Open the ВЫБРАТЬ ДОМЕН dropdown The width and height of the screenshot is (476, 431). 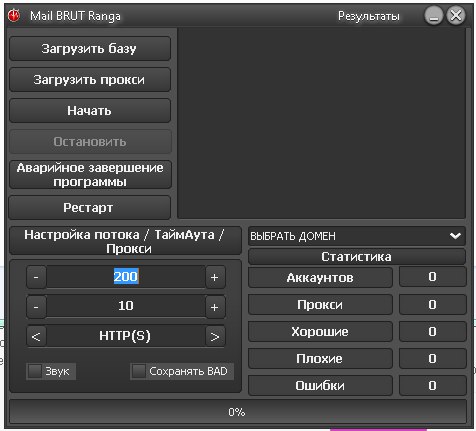pos(357,236)
